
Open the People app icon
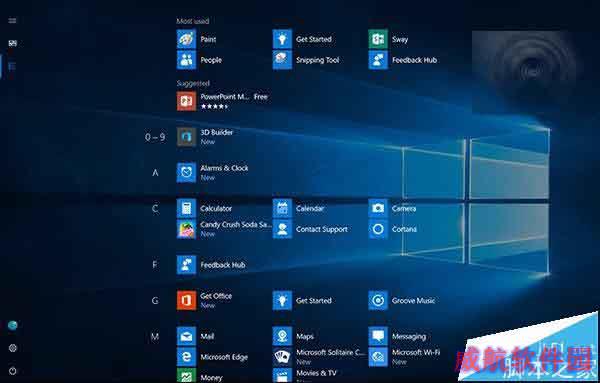(x=186, y=60)
